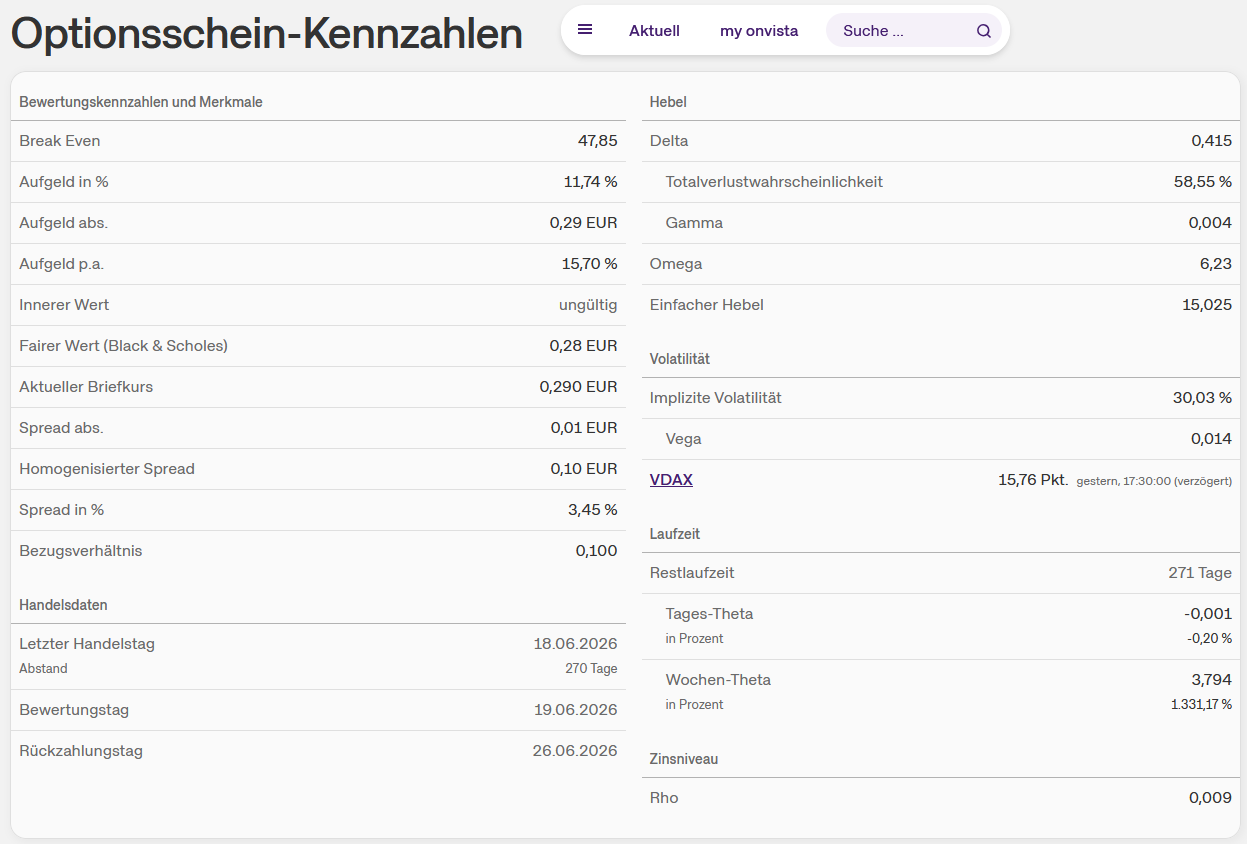Open the VDAX link
This screenshot has width=1247, height=844.
point(671,480)
